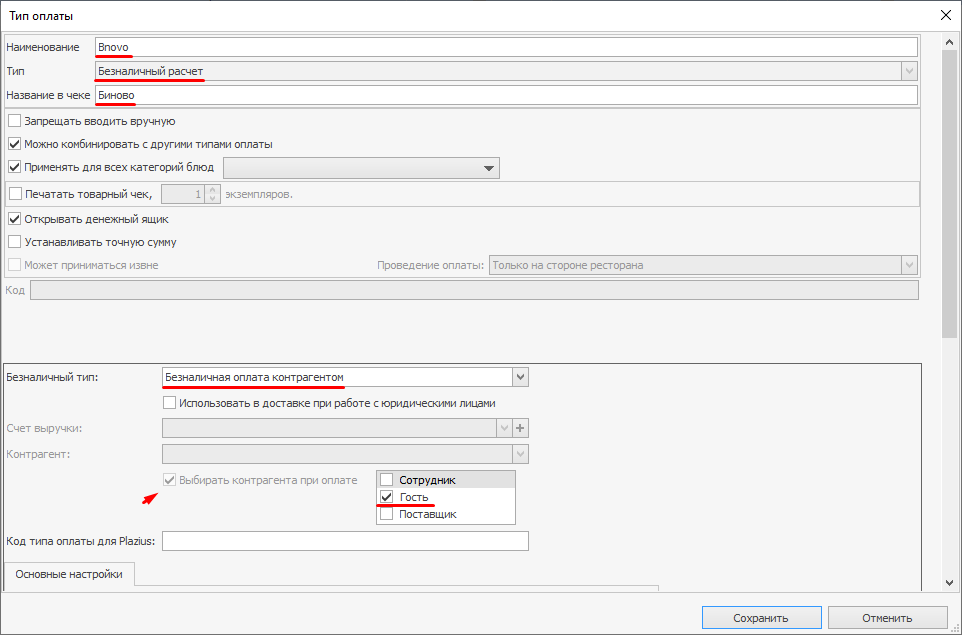Expand the Счет выручки dropdown
Screen dimensions: 962x636
504,428
